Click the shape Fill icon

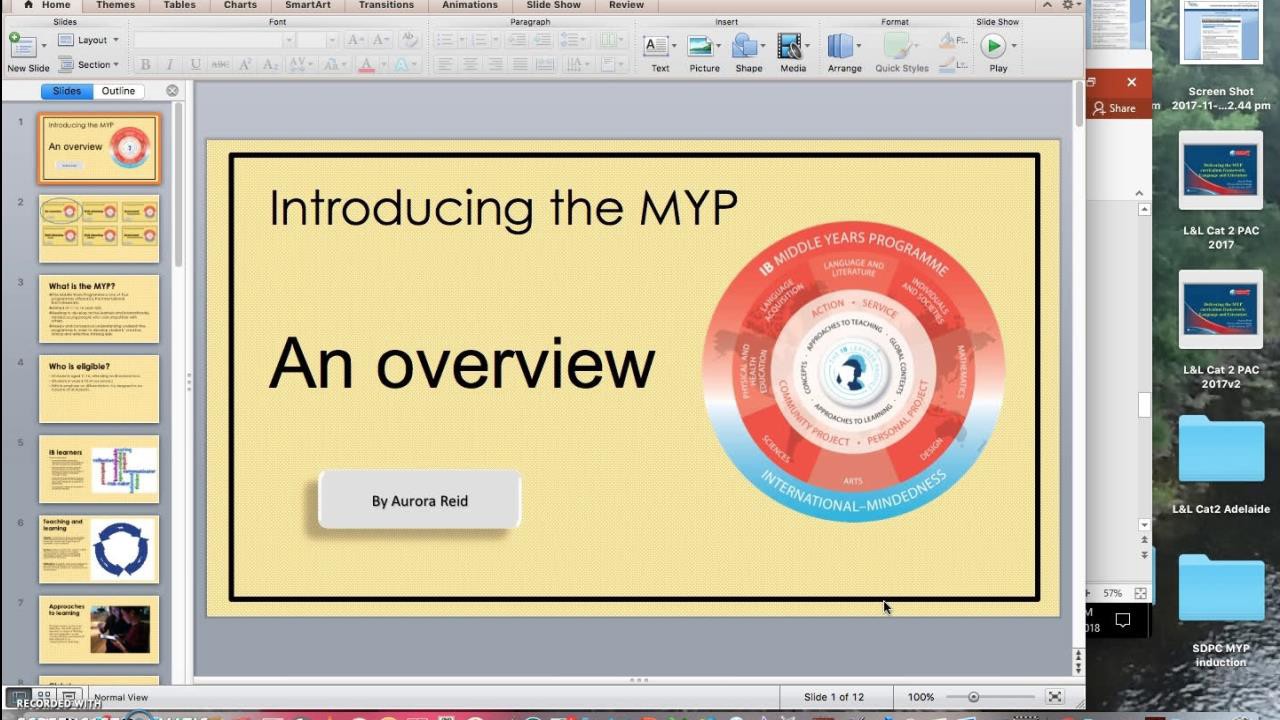948,40
